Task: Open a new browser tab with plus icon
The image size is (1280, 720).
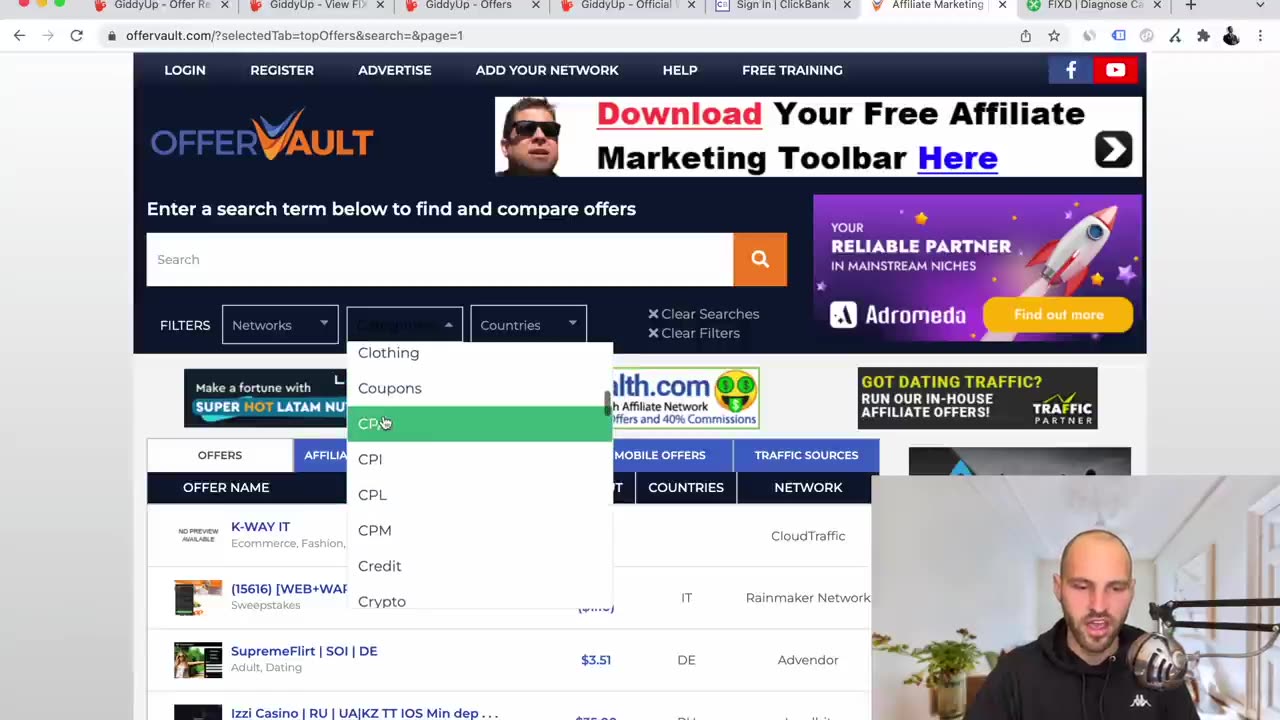Action: click(1190, 5)
